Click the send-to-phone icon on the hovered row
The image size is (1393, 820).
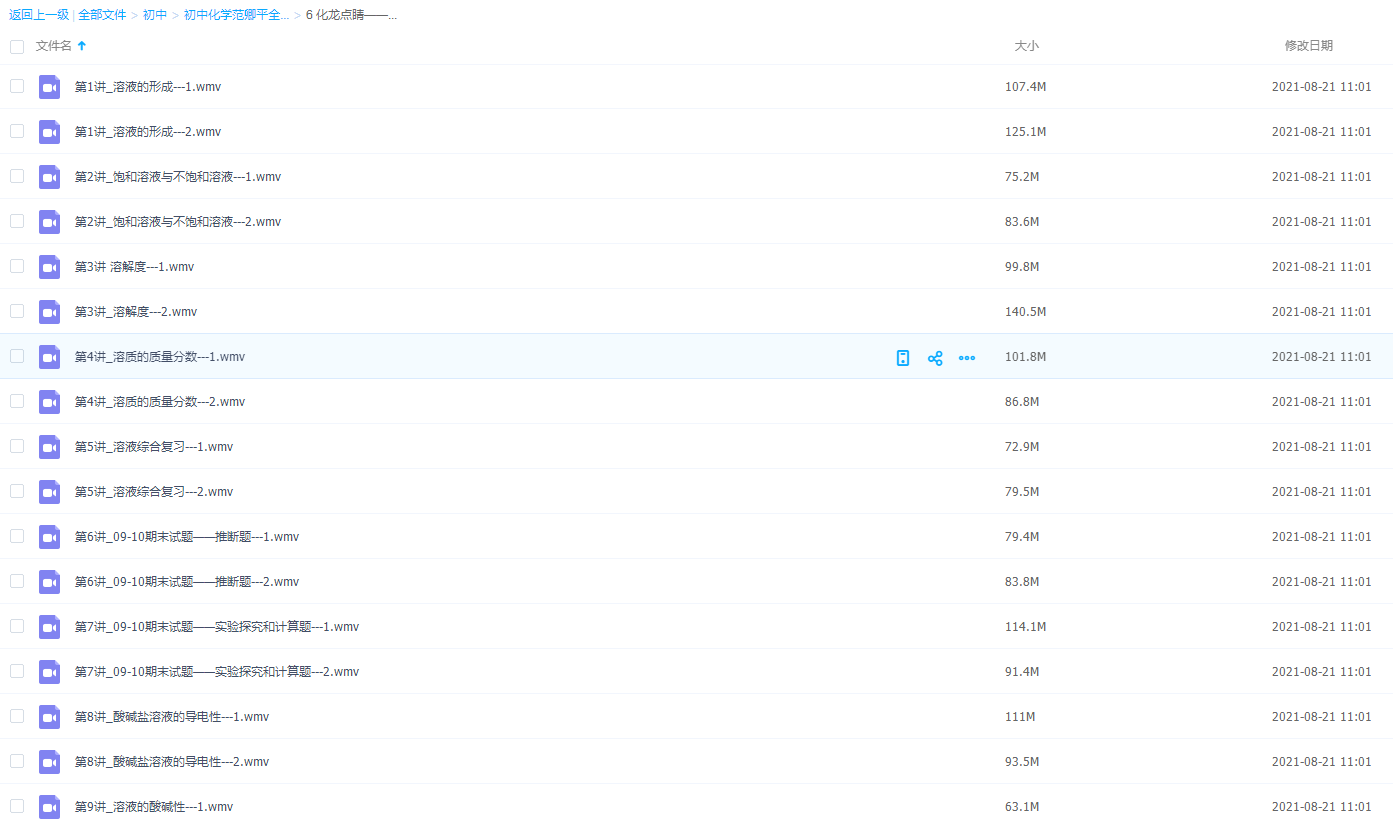[x=903, y=358]
